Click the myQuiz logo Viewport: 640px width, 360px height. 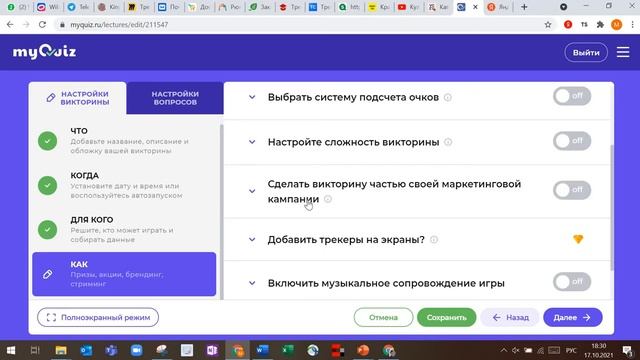coord(44,52)
